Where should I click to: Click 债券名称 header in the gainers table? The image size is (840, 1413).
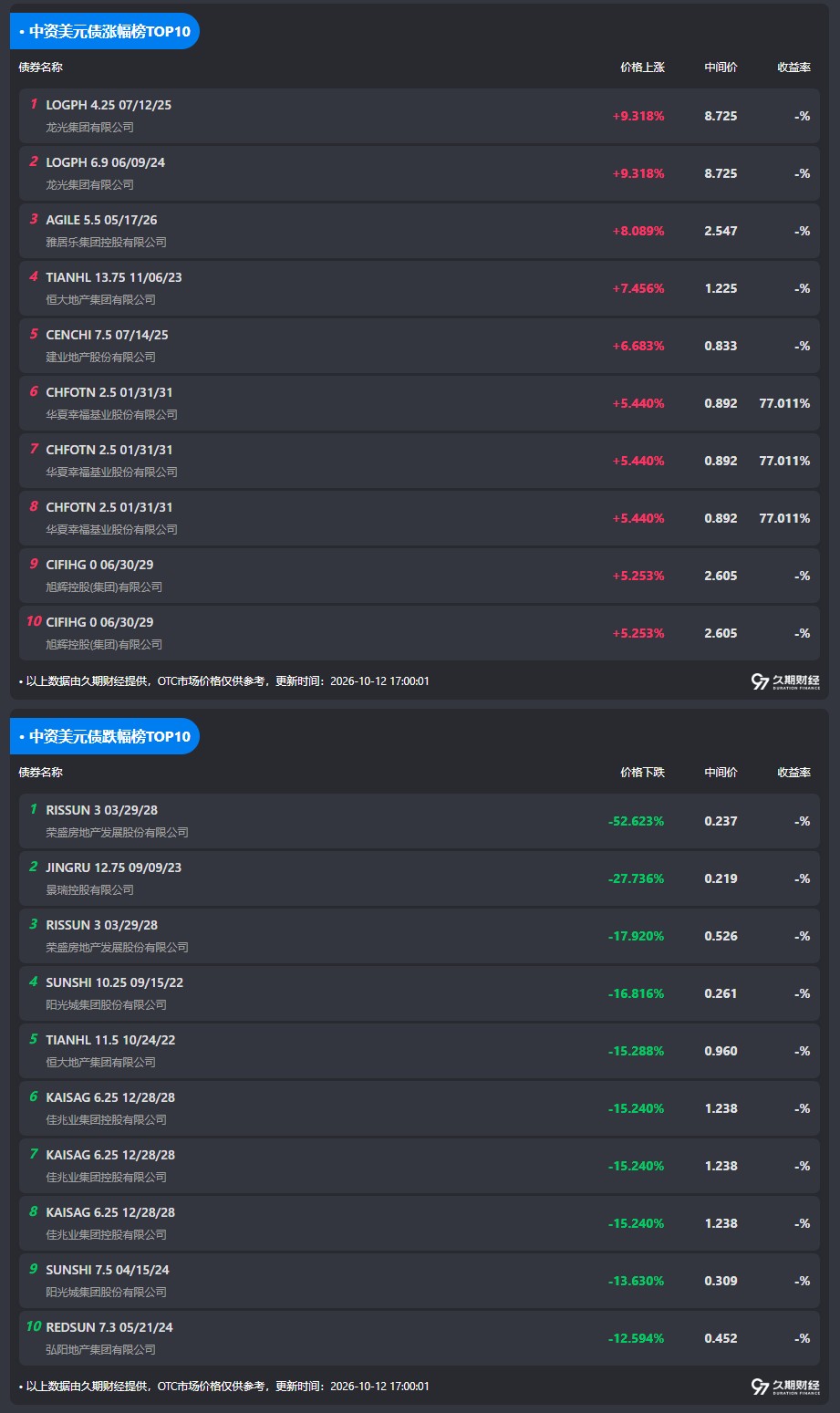click(x=41, y=68)
